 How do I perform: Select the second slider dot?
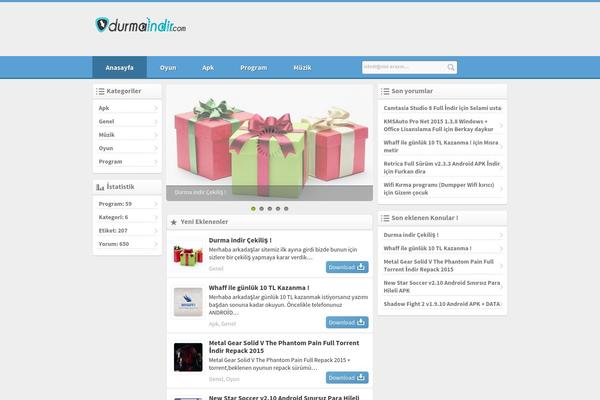[x=261, y=209]
